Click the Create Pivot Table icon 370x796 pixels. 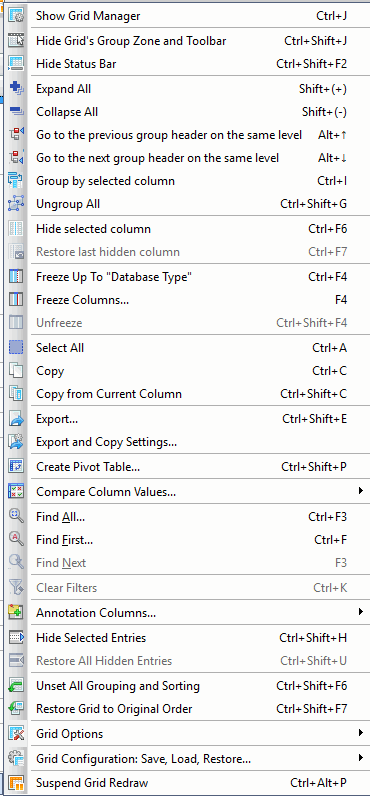pyautogui.click(x=16, y=467)
